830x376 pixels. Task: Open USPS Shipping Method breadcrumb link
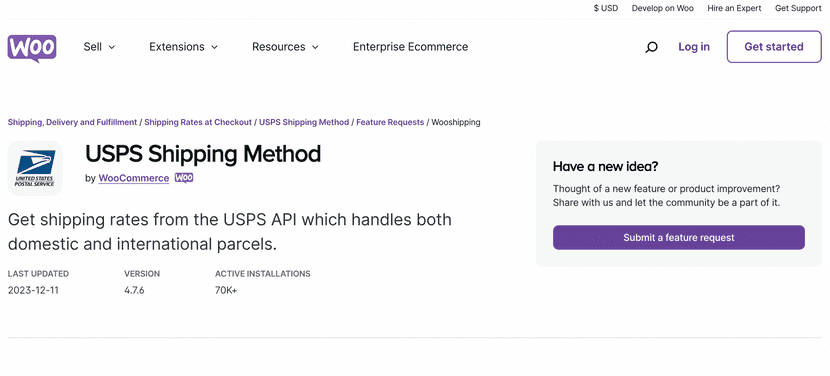304,122
